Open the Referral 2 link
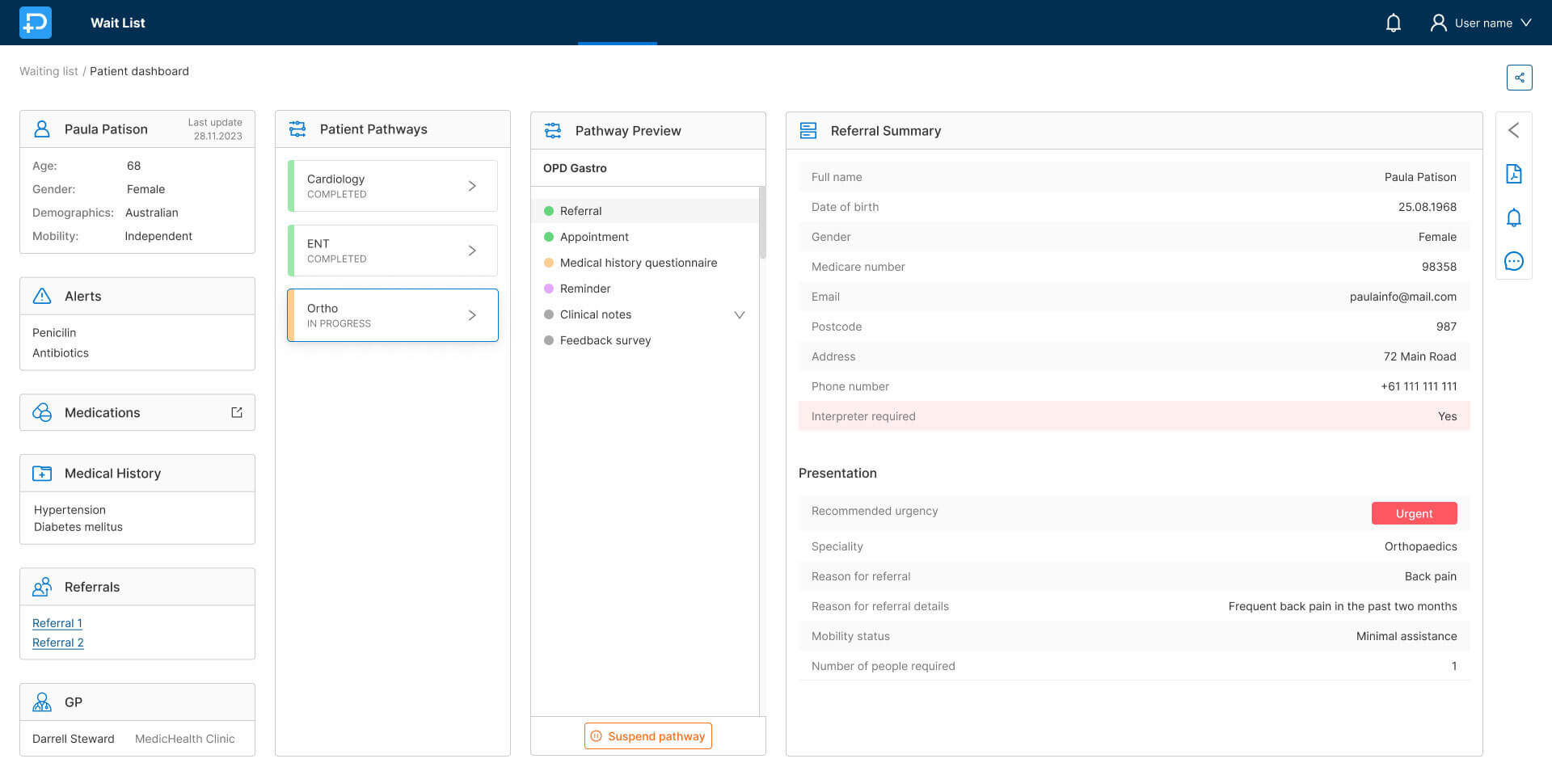This screenshot has width=1552, height=784. (x=58, y=643)
